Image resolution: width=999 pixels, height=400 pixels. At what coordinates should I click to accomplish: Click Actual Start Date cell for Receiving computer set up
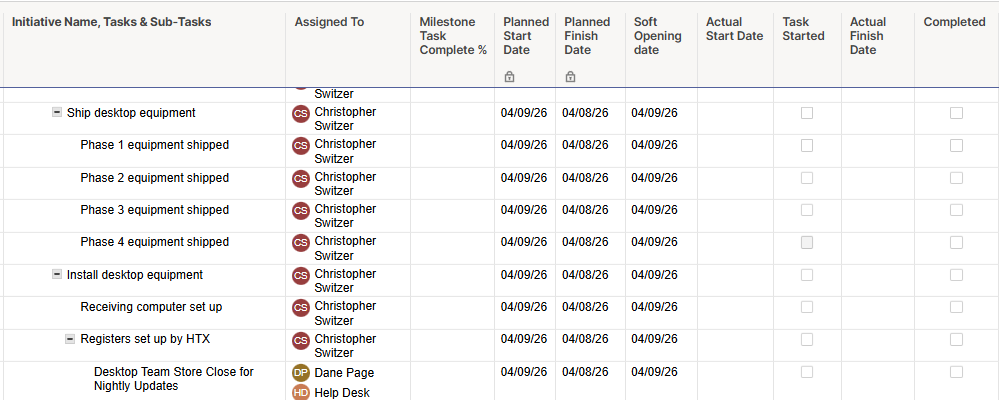735,307
